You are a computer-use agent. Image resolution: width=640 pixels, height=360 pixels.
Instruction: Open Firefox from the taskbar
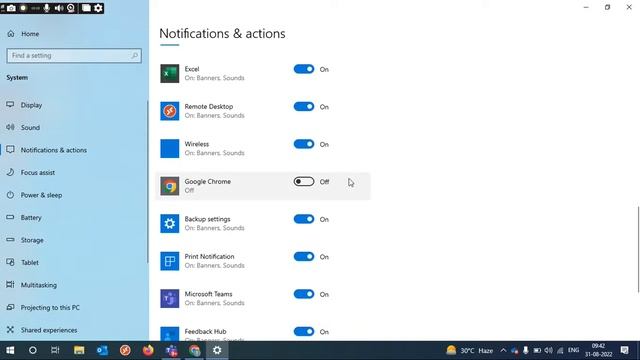[148, 350]
